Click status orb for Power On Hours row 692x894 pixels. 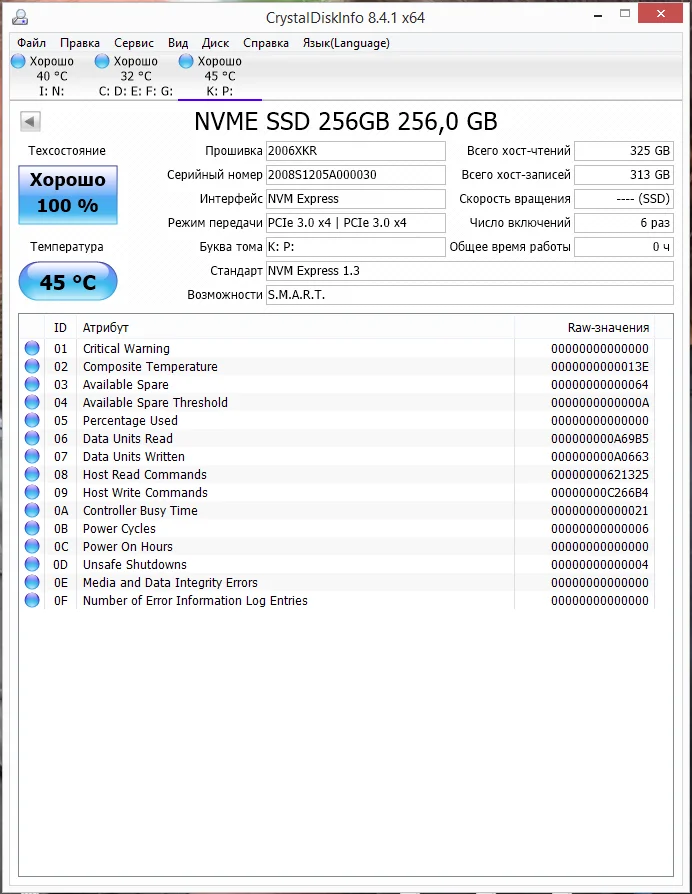tap(32, 546)
